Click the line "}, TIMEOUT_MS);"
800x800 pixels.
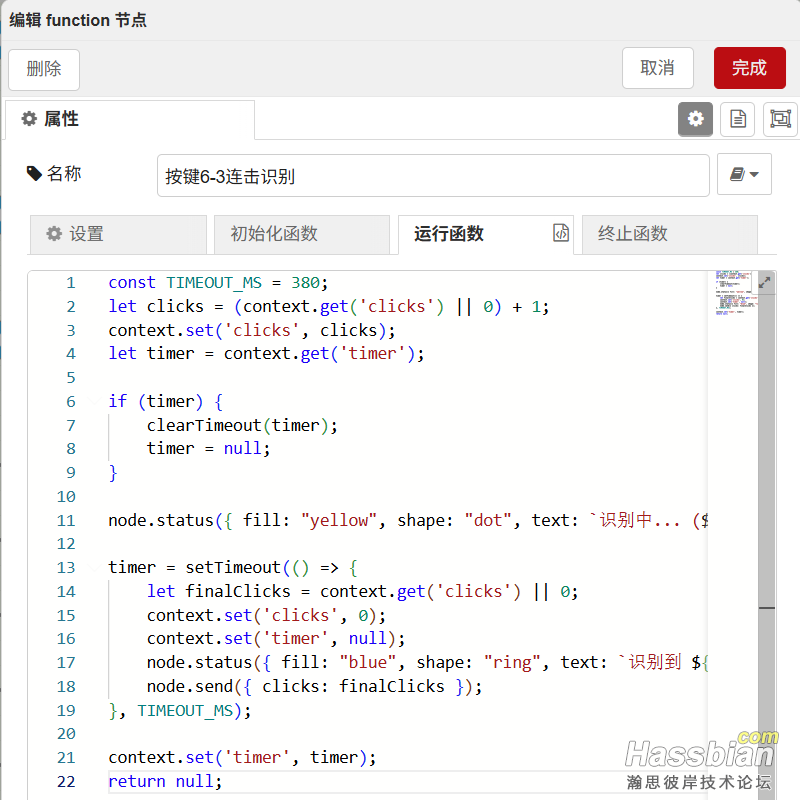pos(180,711)
